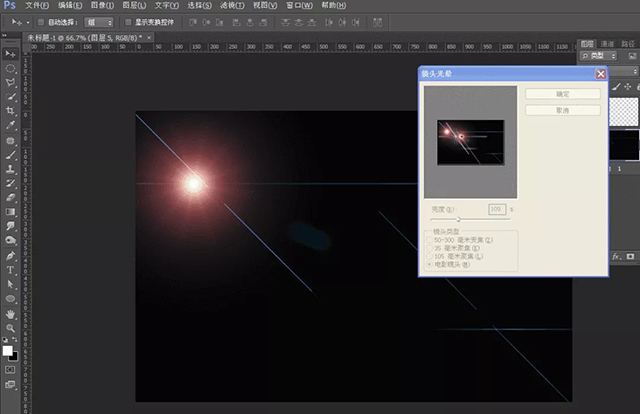Click 确定 in lens flare dialog
The height and width of the screenshot is (414, 640).
(563, 94)
